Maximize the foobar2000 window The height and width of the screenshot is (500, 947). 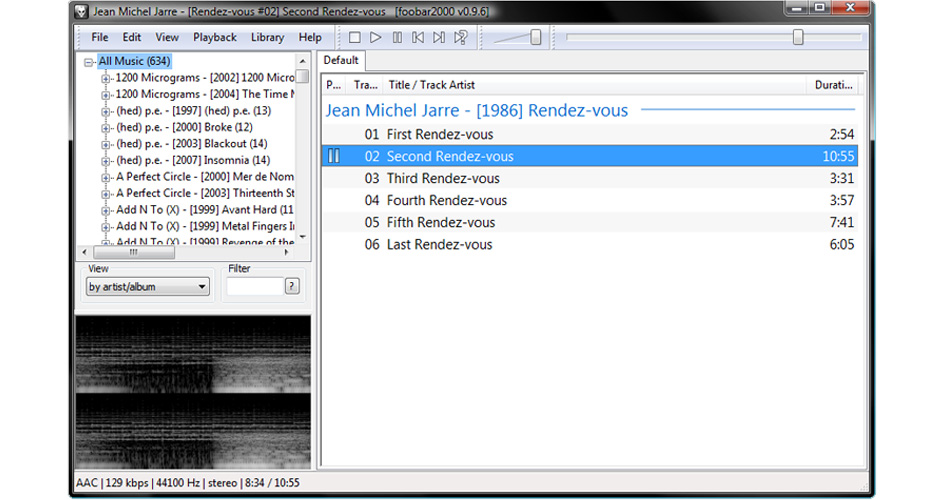click(820, 8)
